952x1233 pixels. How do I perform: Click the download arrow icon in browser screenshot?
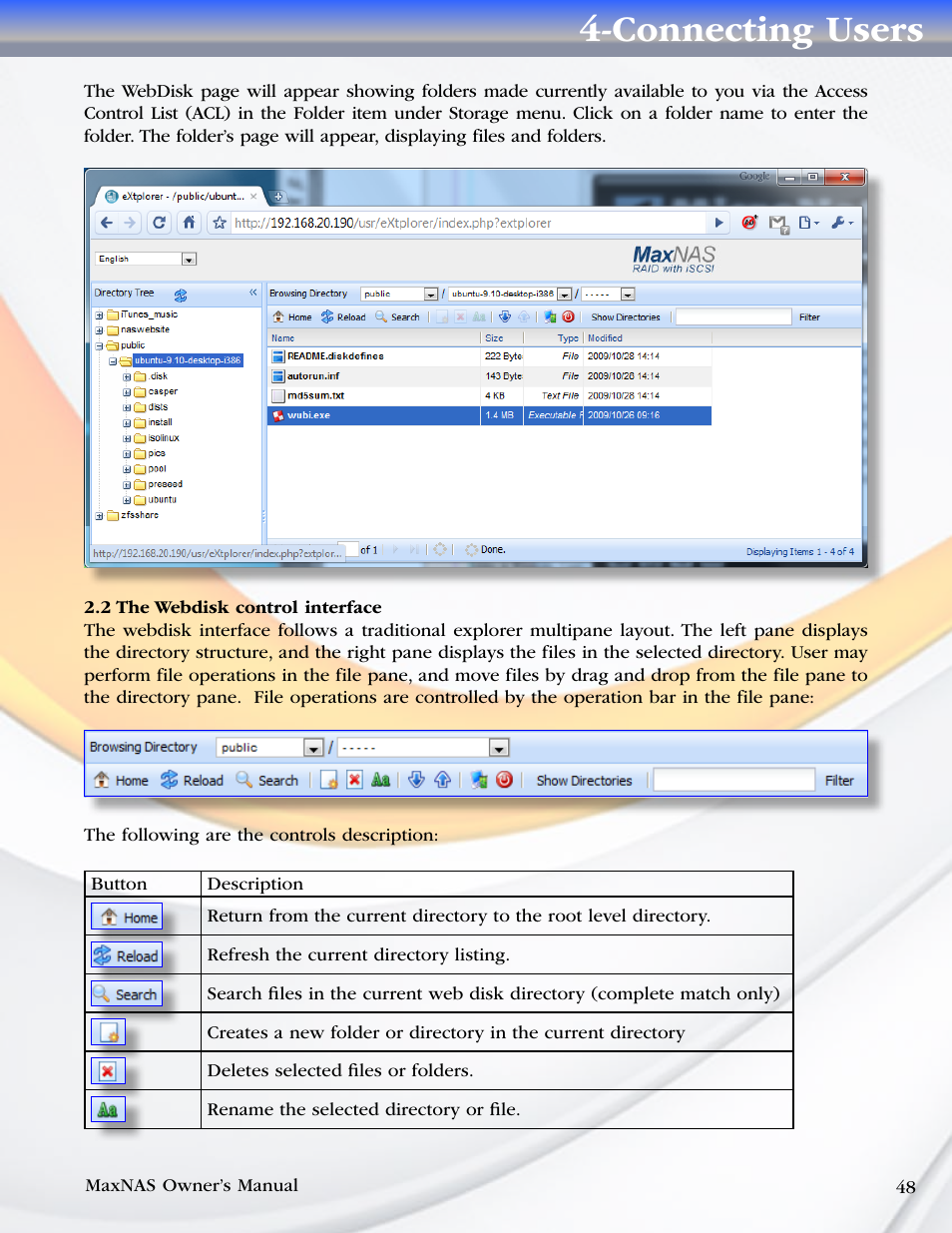[x=505, y=316]
